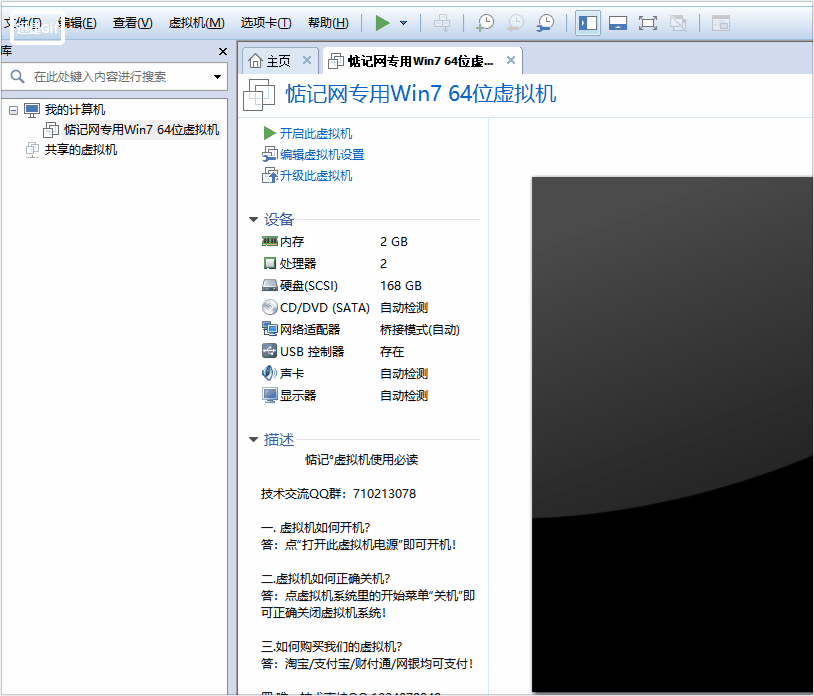Toggle the library sidebar view icon
814x696 pixels.
[x=588, y=23]
